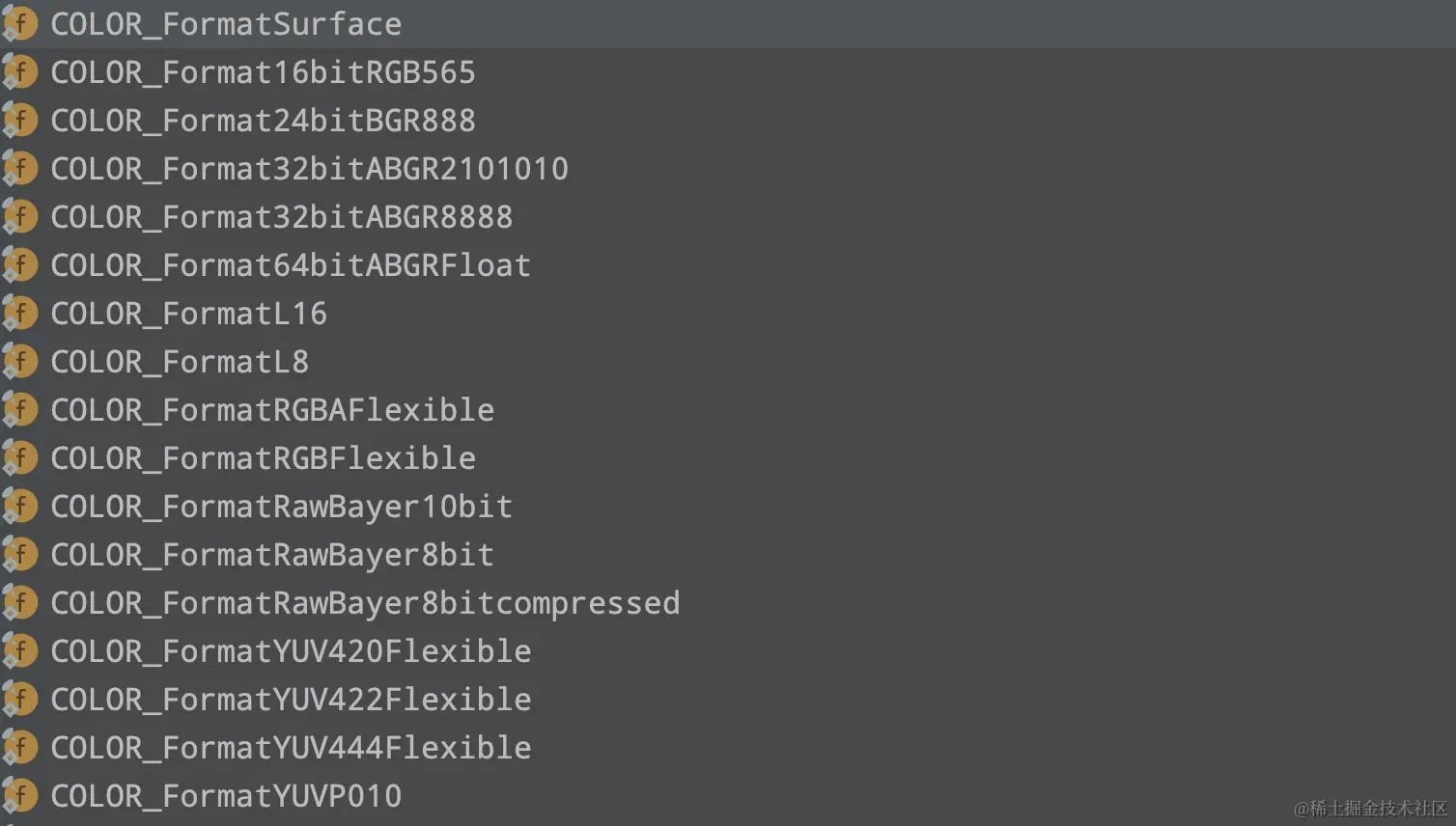This screenshot has height=826, width=1456.
Task: Click the icon beside COLOR_Format24bitBGR888
Action: [x=20, y=121]
